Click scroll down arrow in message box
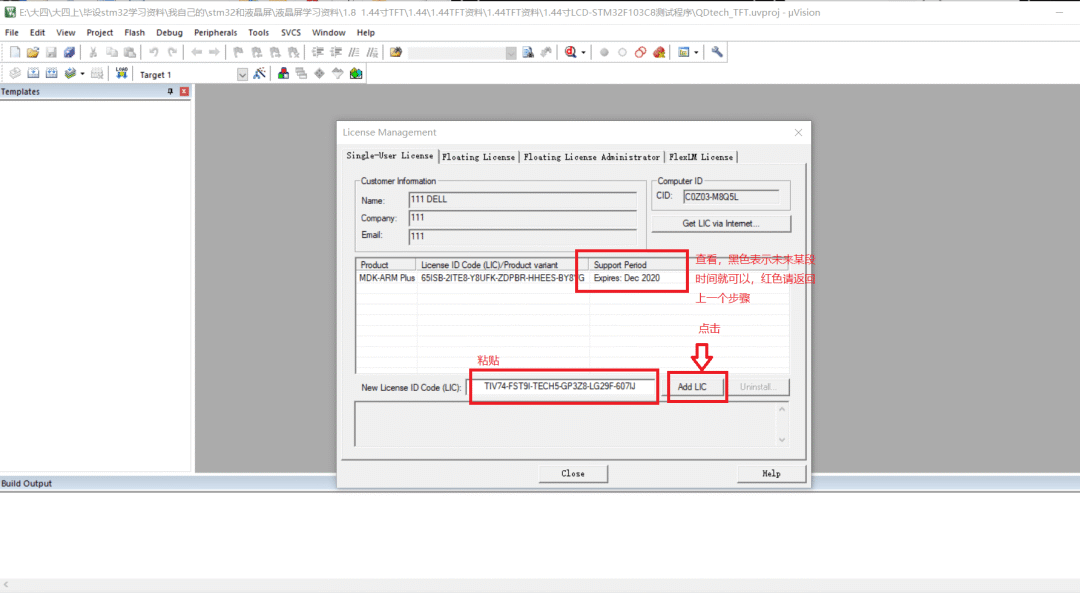This screenshot has height=593, width=1080. (x=782, y=440)
